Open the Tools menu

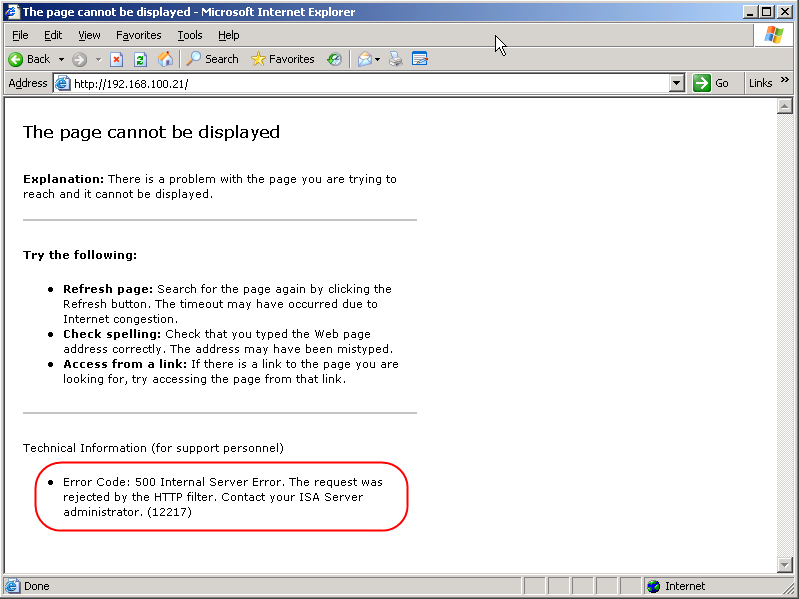(190, 35)
